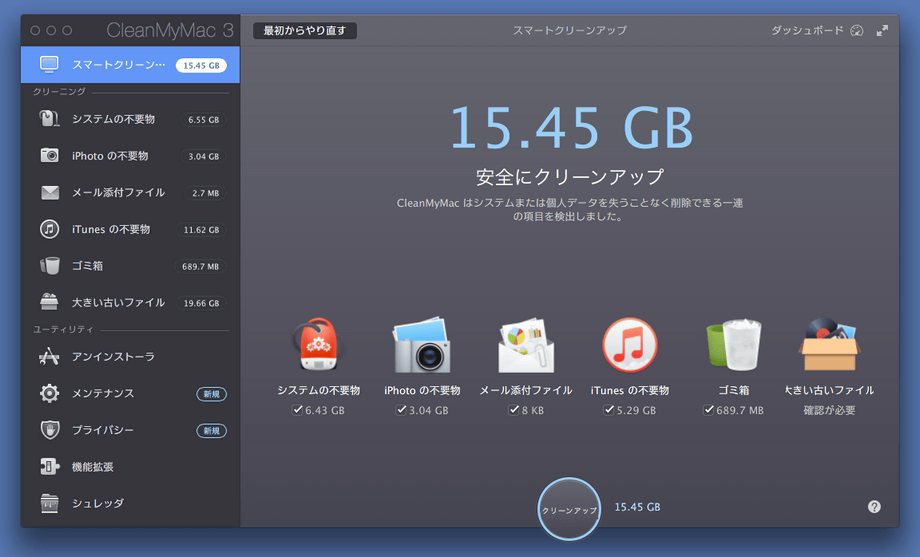
Task: Open help with the question mark icon
Action: click(x=874, y=507)
